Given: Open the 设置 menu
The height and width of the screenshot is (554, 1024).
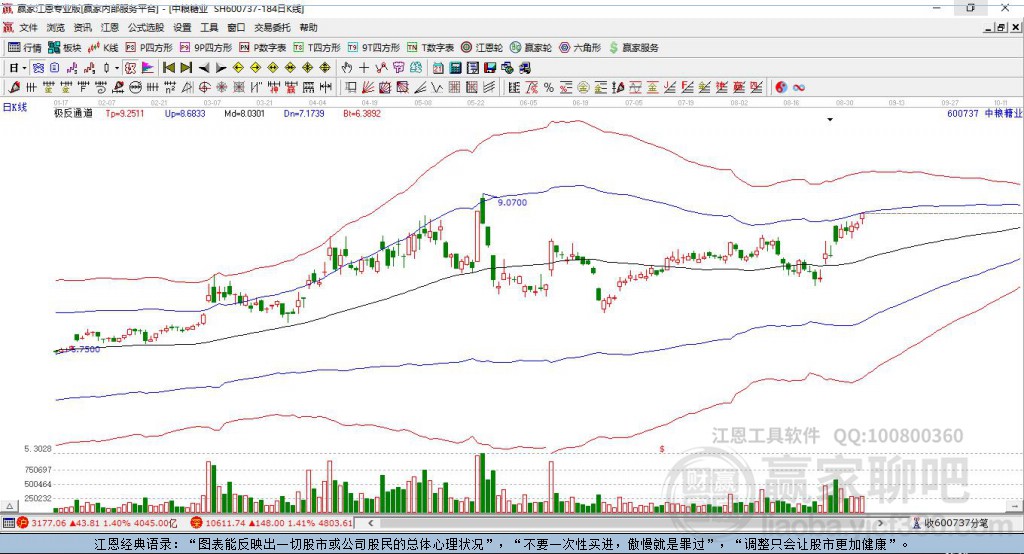Looking at the screenshot, I should coord(182,27).
